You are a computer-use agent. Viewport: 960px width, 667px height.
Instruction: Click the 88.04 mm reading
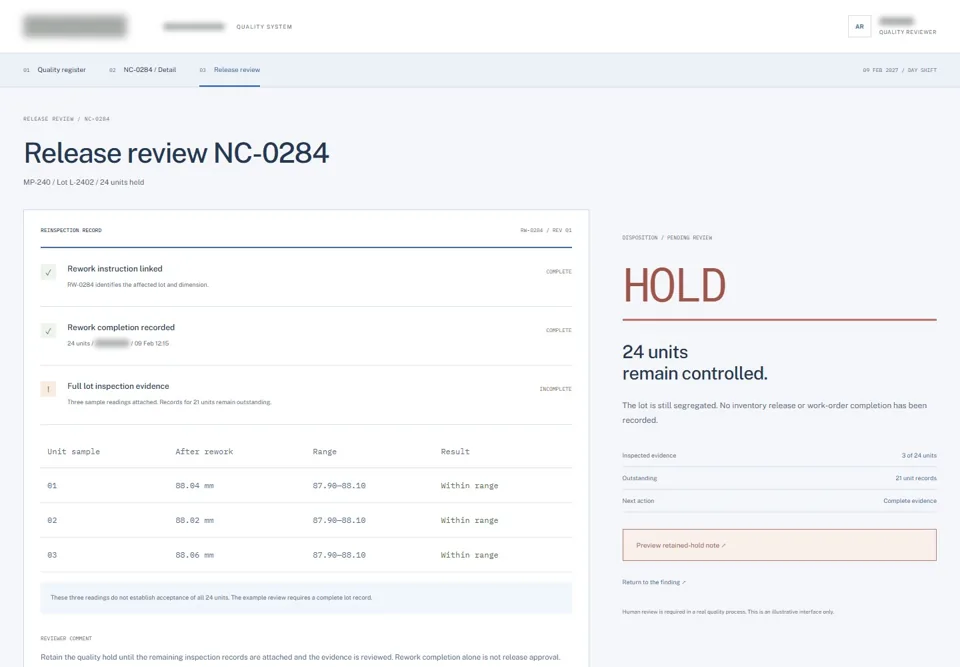click(x=195, y=486)
